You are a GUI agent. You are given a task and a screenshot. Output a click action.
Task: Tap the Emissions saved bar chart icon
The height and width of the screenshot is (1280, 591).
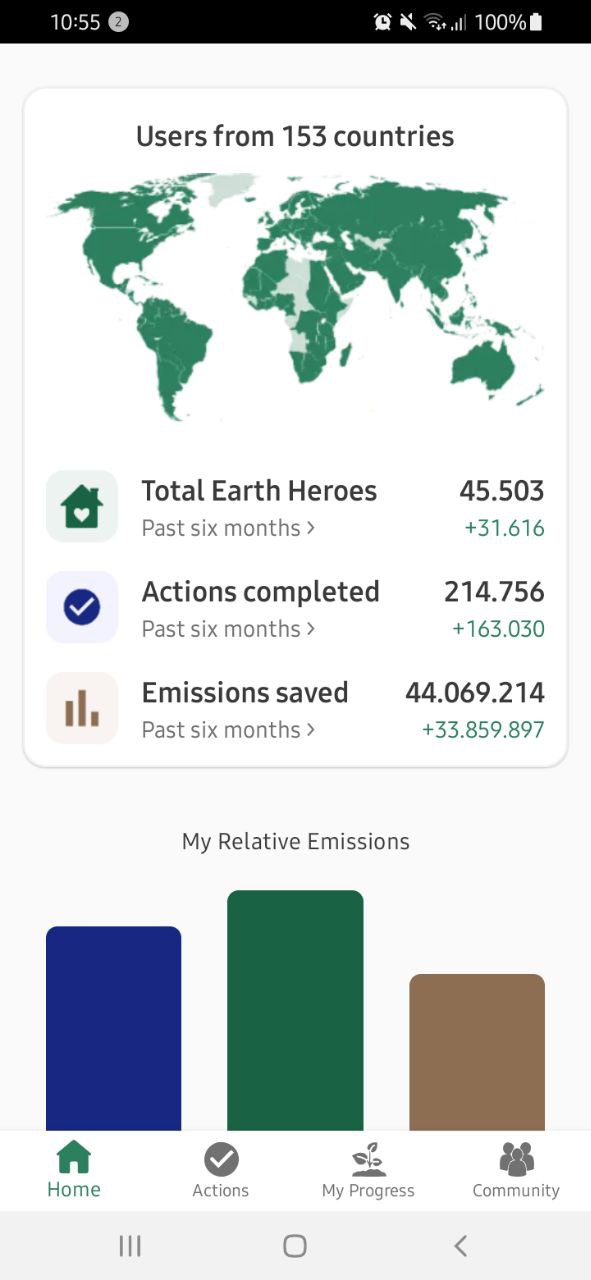82,708
